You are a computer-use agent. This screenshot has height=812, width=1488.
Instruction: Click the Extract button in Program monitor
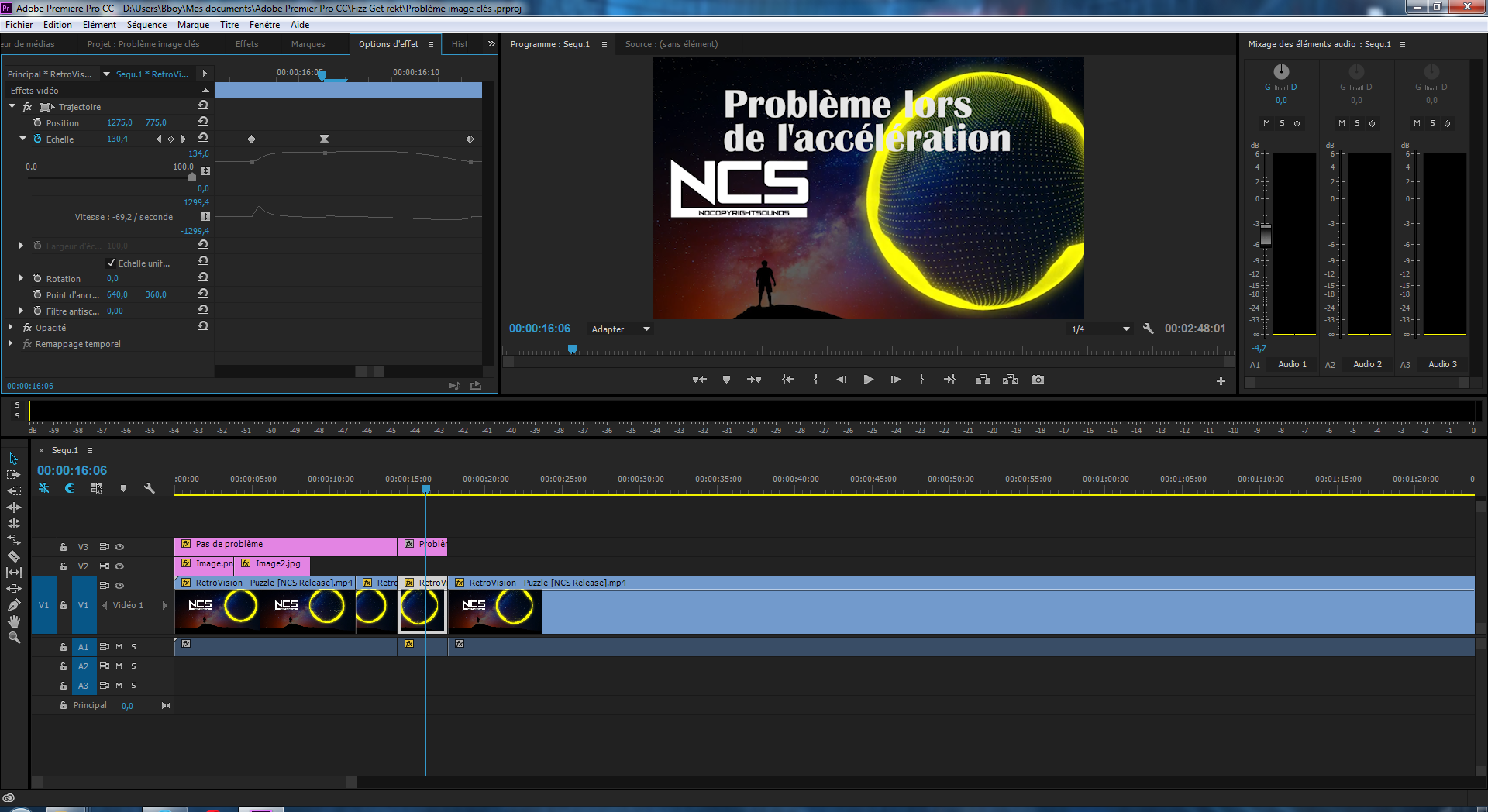tap(1010, 380)
